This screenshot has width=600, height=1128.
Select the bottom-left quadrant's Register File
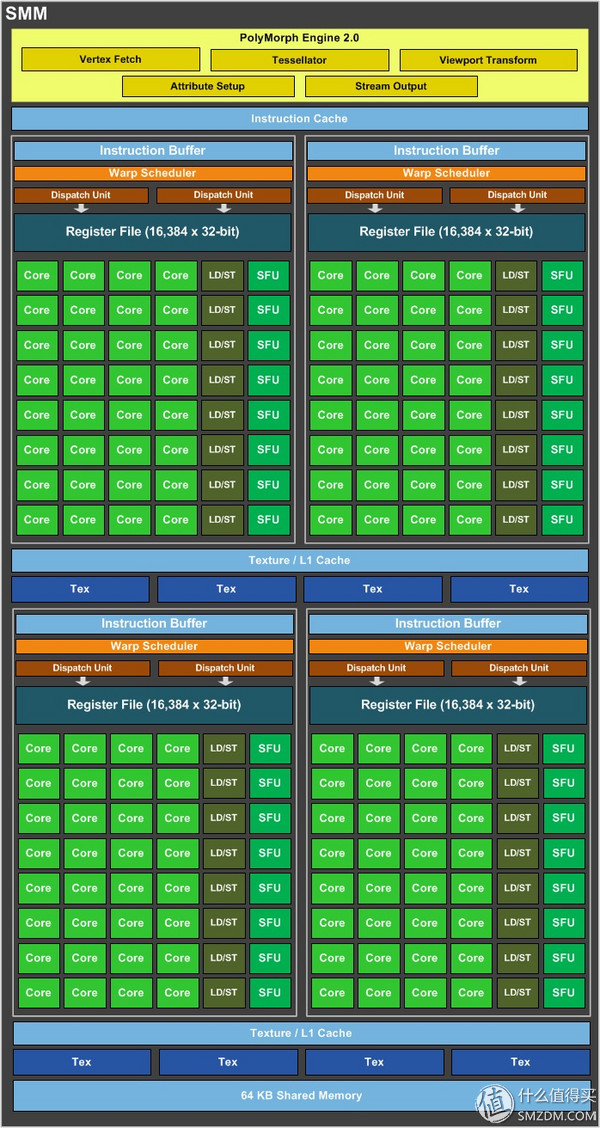(x=154, y=705)
